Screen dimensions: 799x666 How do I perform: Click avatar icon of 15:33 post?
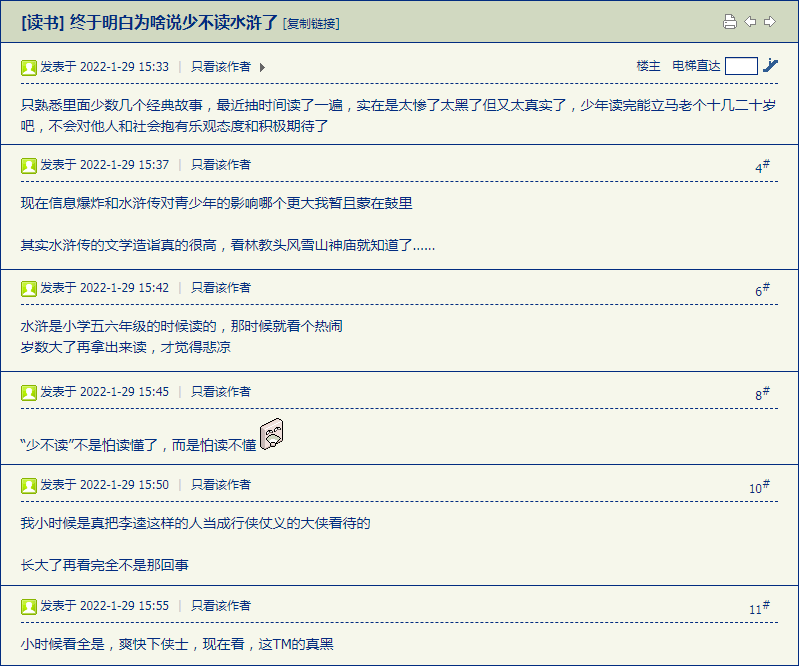pos(29,67)
